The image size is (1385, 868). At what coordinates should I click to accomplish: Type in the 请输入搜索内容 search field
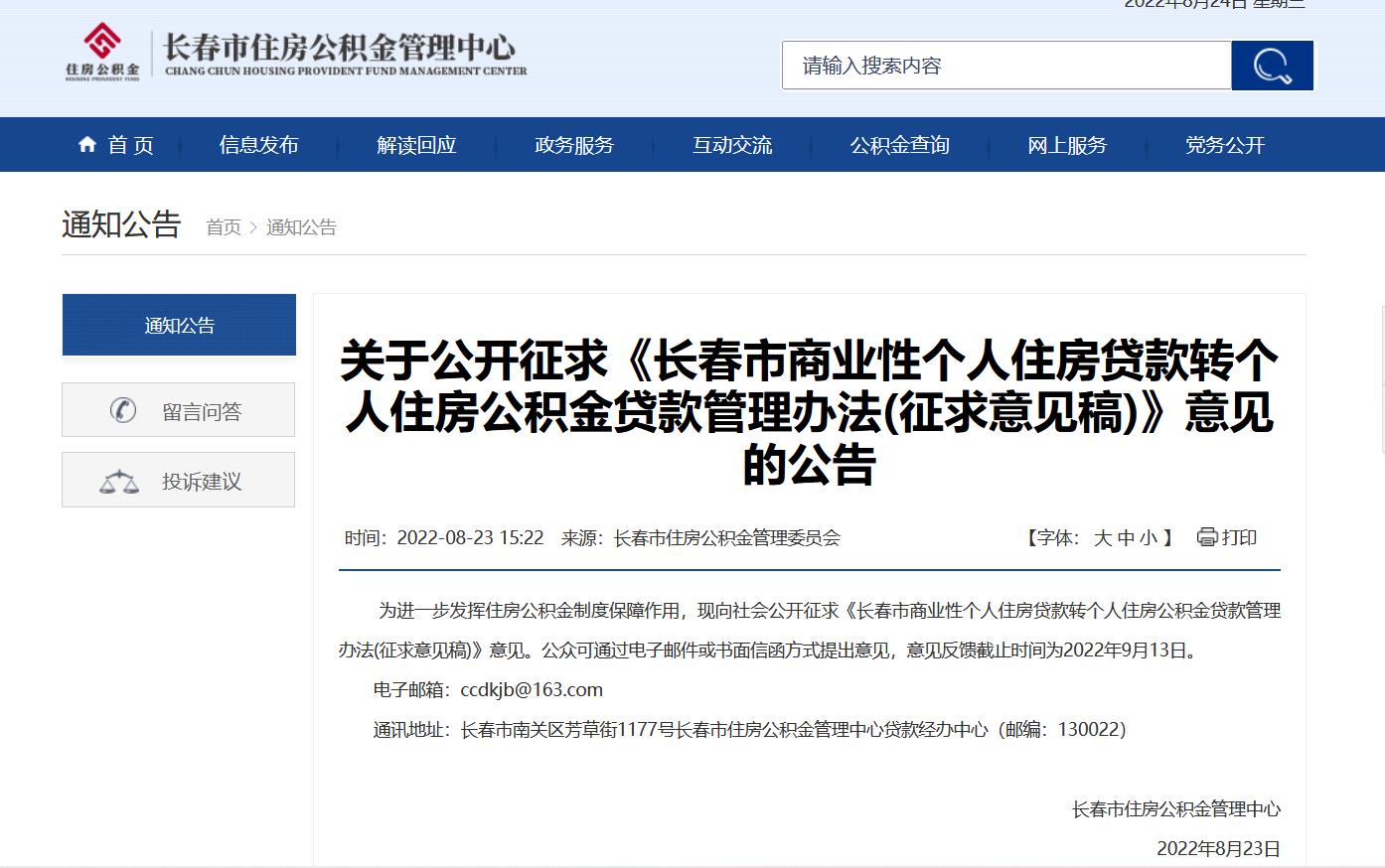[1005, 66]
